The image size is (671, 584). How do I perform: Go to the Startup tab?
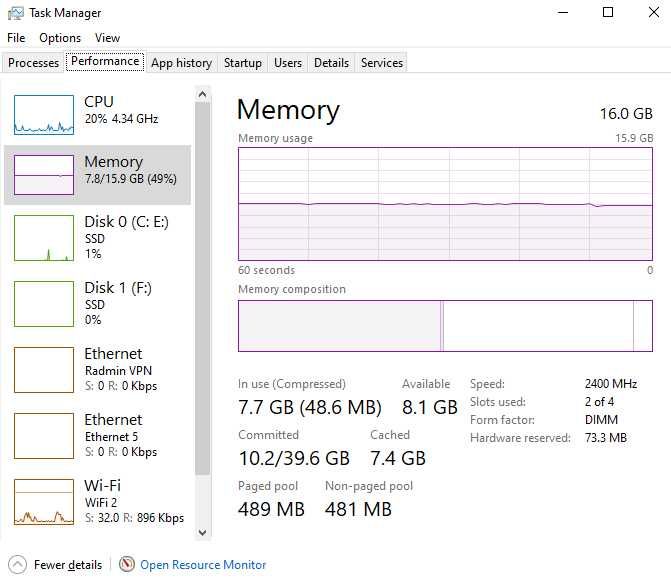tap(243, 63)
